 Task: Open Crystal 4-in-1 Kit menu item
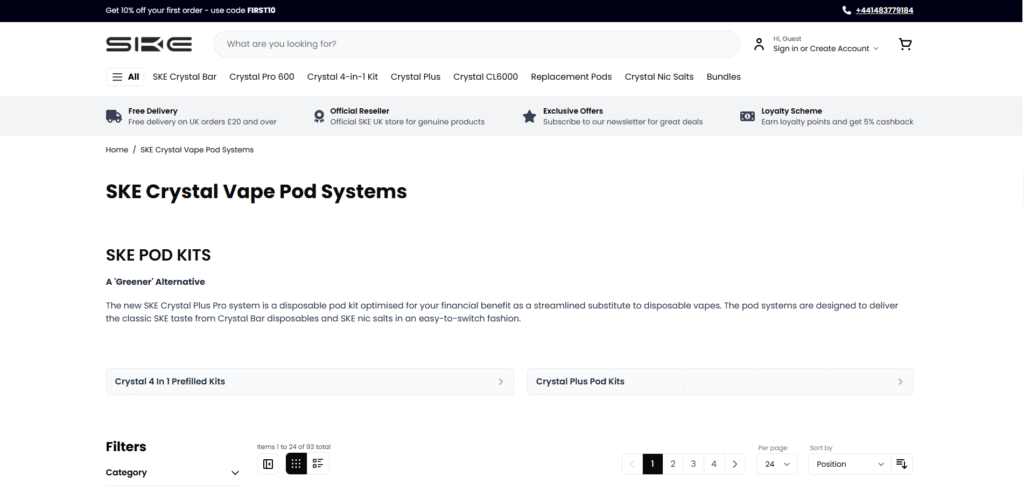[x=343, y=77]
